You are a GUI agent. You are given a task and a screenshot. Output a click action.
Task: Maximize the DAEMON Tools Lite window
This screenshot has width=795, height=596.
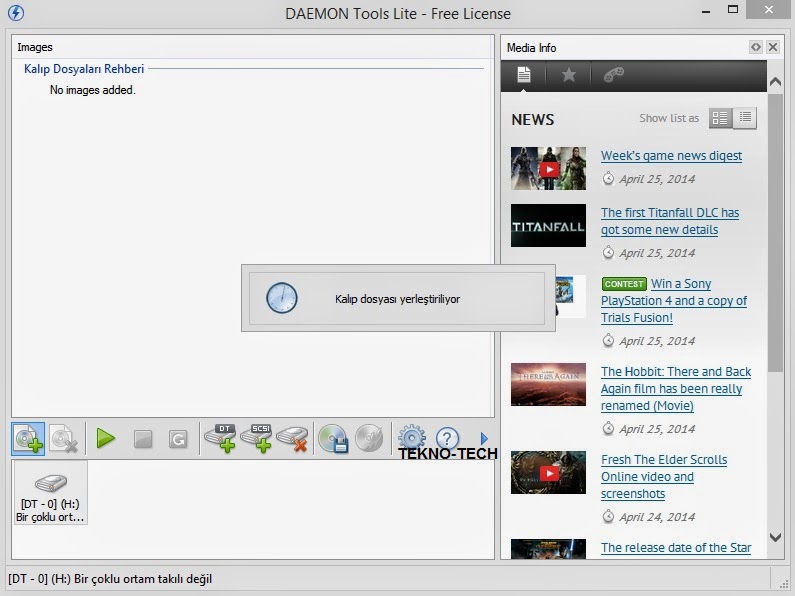point(733,10)
